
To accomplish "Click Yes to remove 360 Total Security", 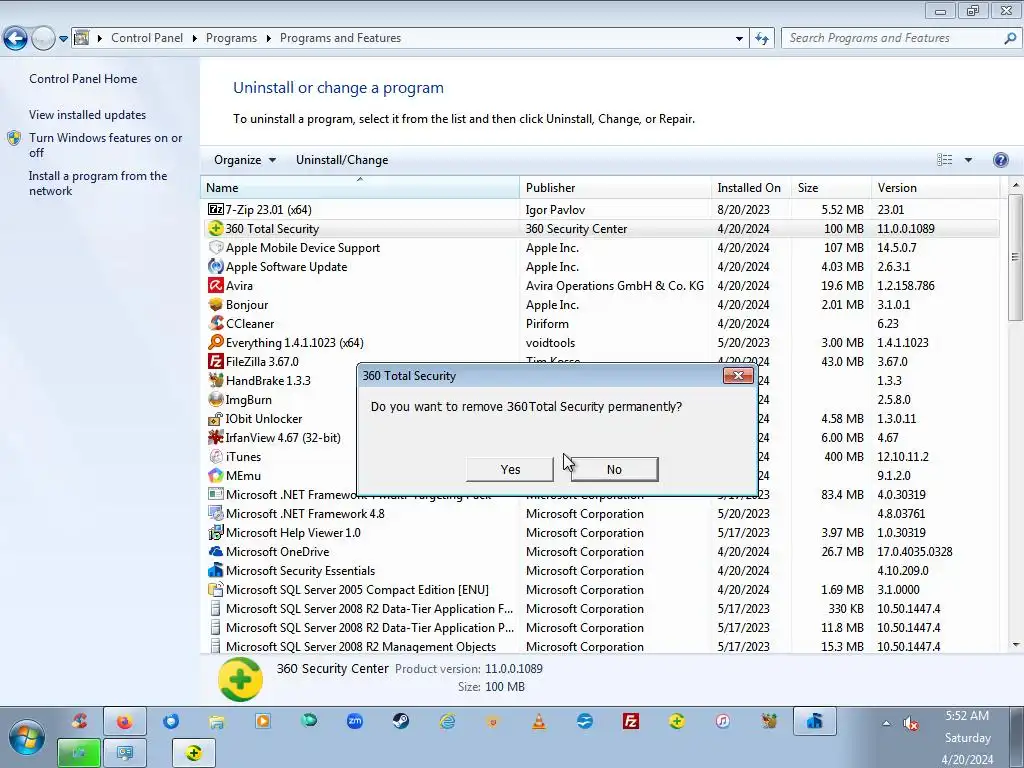I will [x=510, y=470].
